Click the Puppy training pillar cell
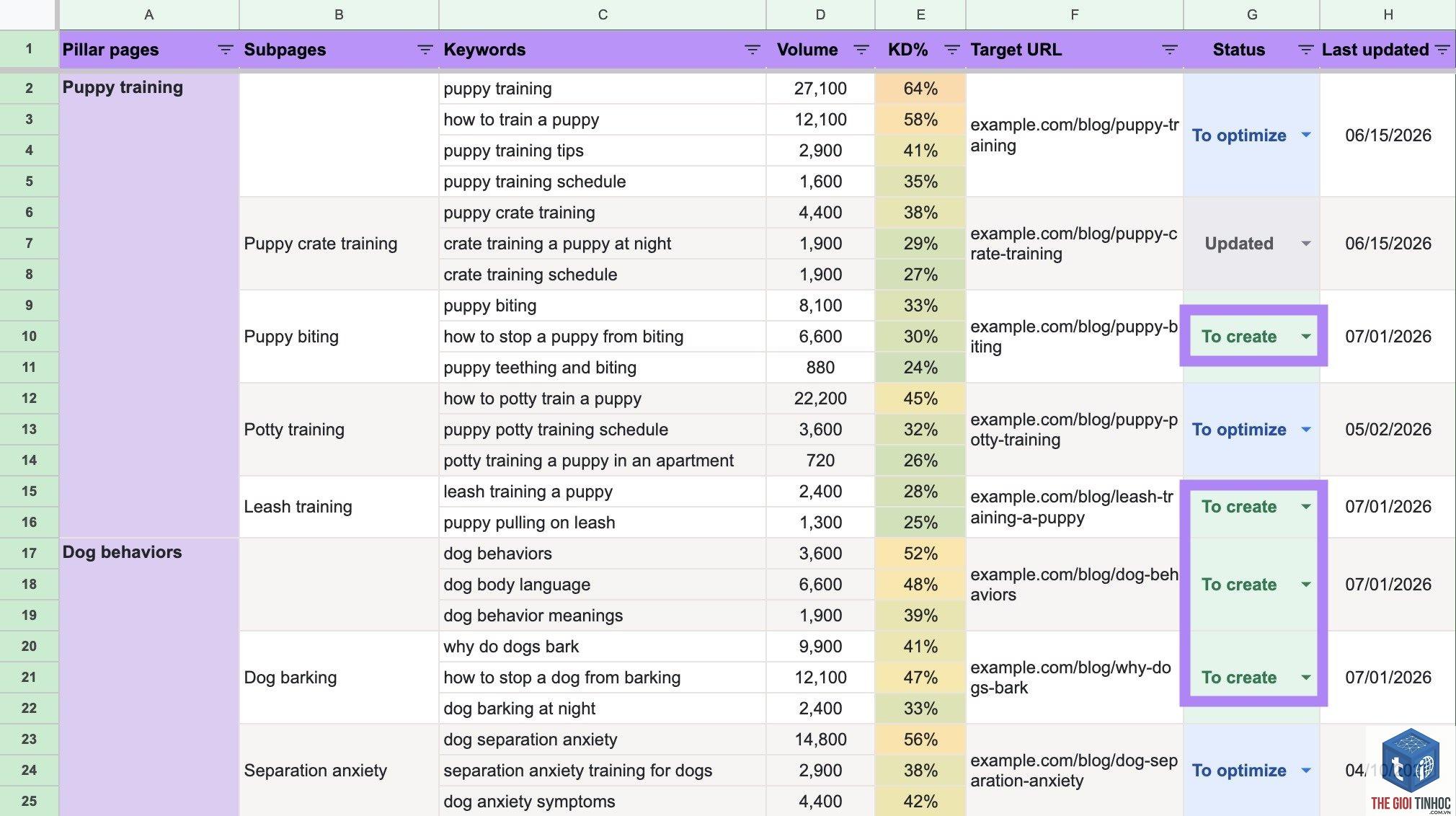 (x=149, y=306)
